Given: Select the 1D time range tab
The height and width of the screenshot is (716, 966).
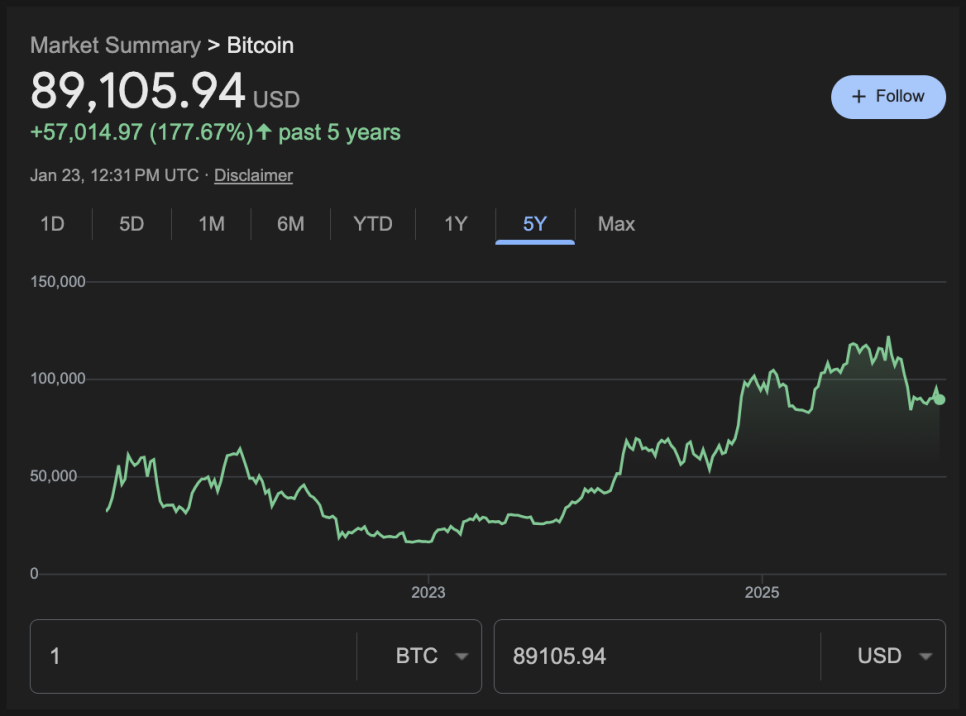Looking at the screenshot, I should click(52, 224).
